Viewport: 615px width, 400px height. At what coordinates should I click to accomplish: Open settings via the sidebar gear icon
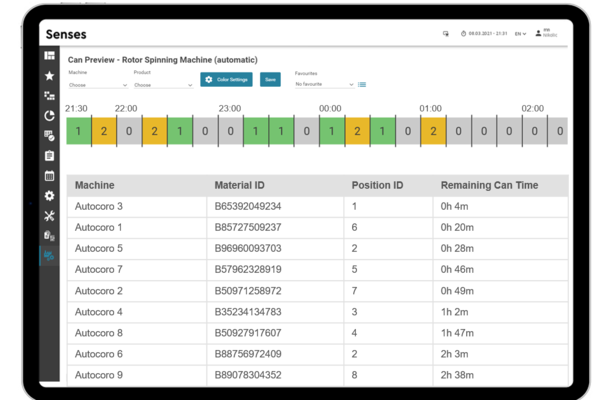49,196
